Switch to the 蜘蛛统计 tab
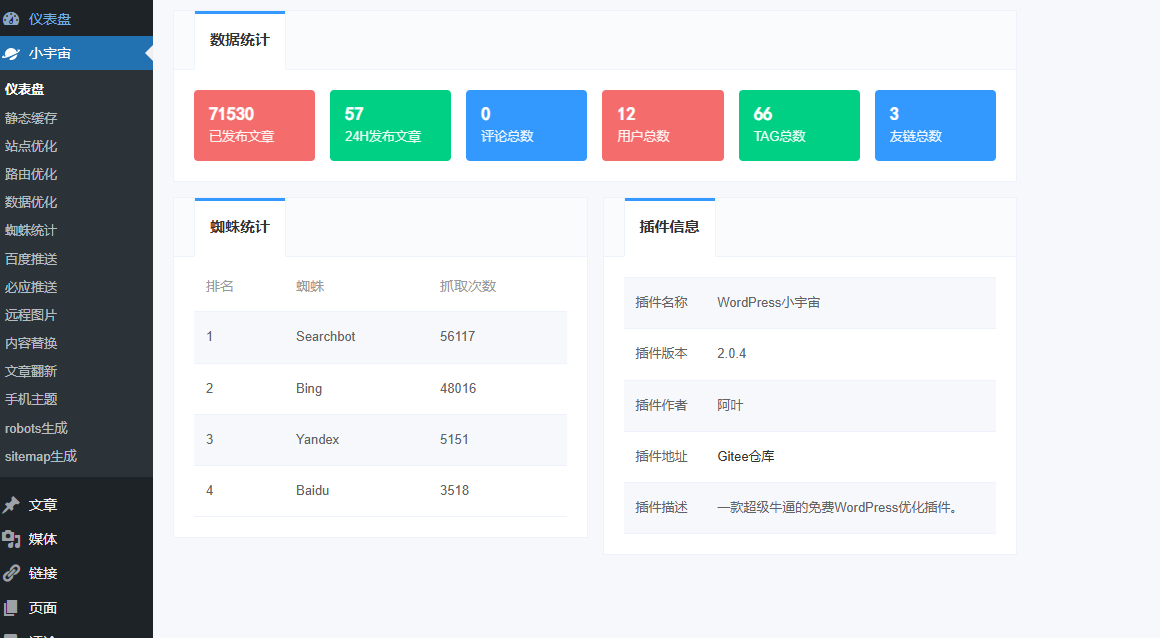The image size is (1160, 638). coord(239,227)
